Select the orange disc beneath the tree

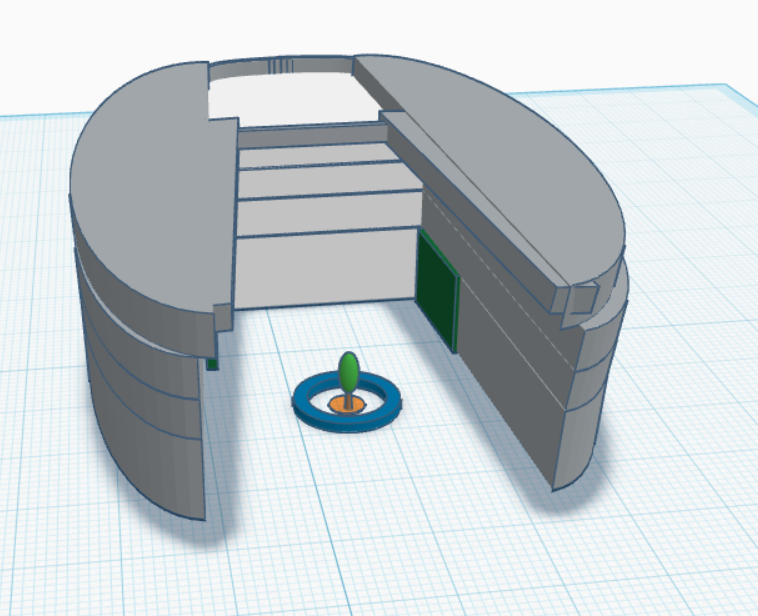347,405
